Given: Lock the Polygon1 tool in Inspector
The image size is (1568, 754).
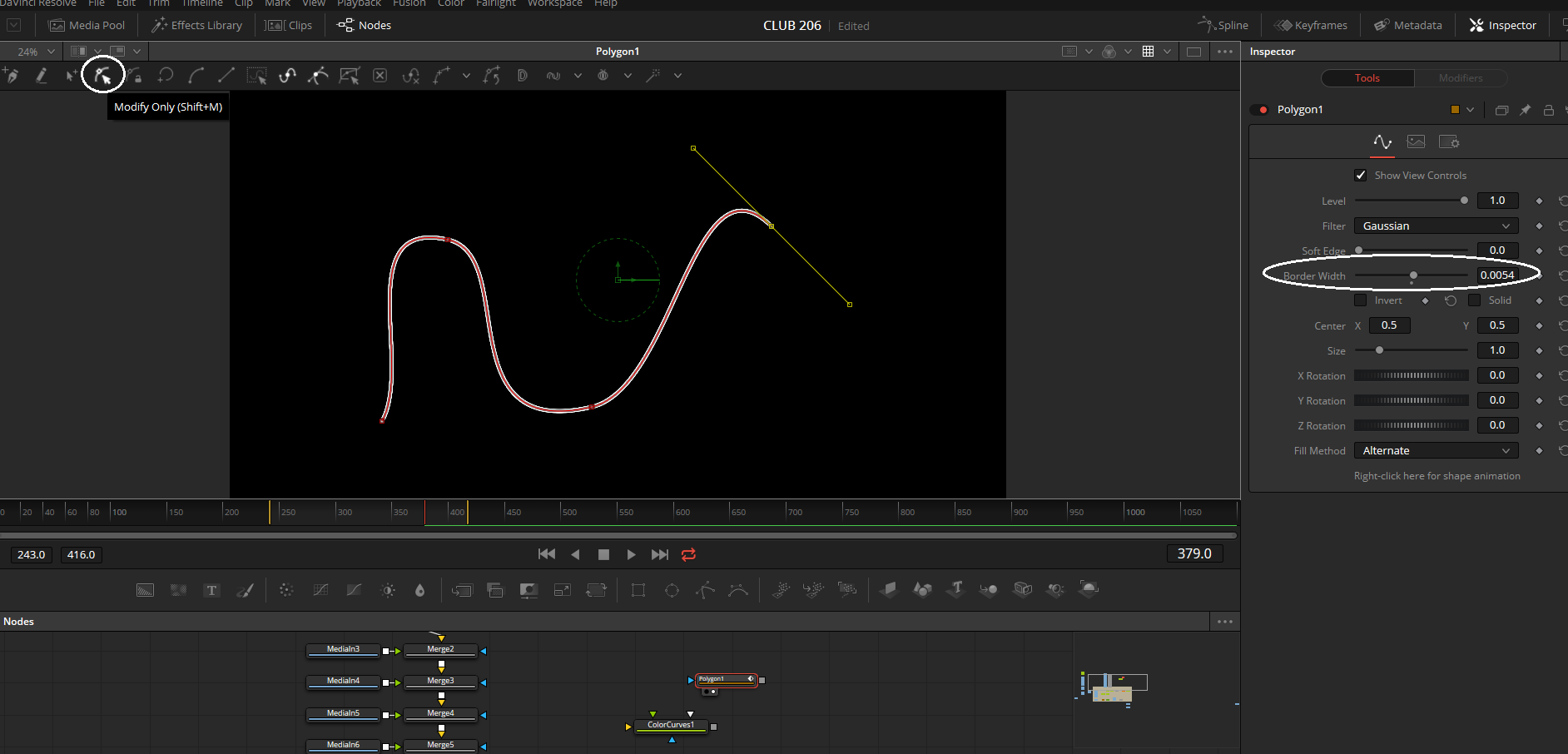Looking at the screenshot, I should (1549, 110).
